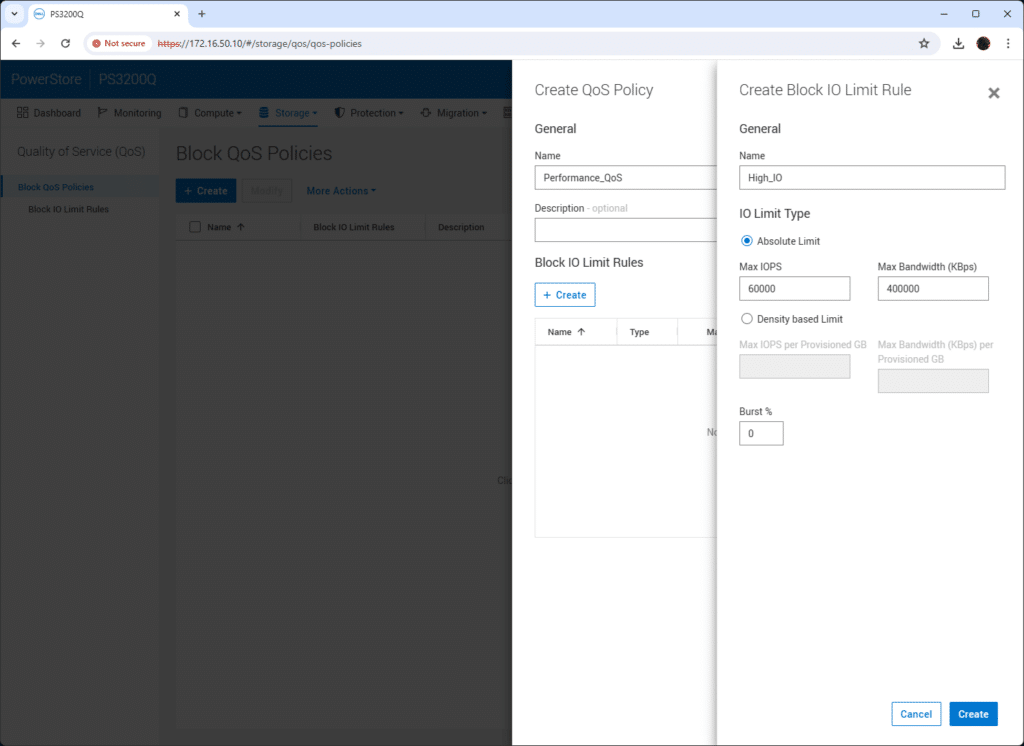Screen dimensions: 1024x746
Task: Click the Max Bandwidth (KBps) field
Action: point(933,289)
